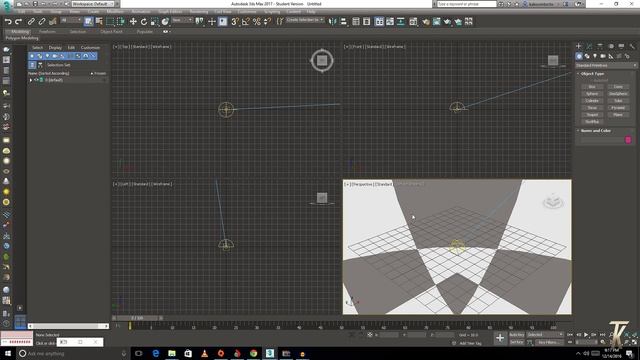Toggle Scene Explorer from main toolbar
The image size is (640, 360).
(x=356, y=22)
